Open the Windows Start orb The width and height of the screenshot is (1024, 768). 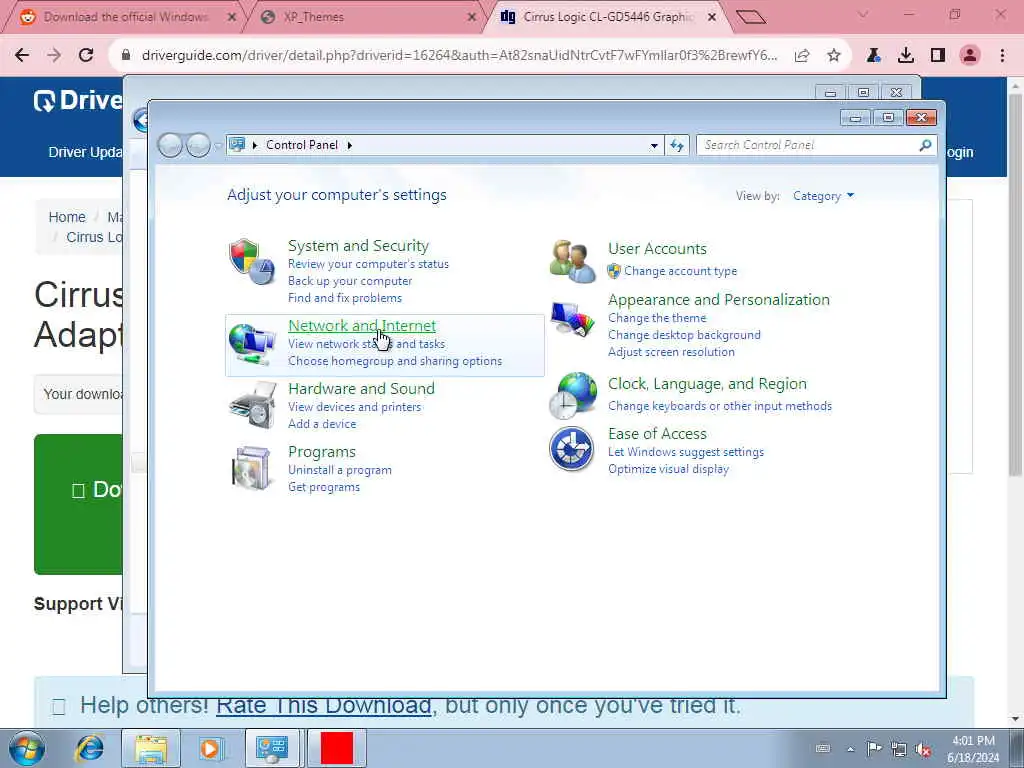pyautogui.click(x=27, y=748)
